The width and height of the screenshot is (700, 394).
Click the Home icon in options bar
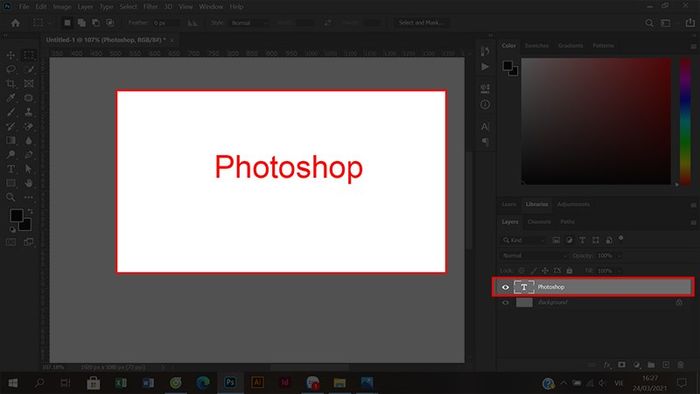(x=15, y=23)
